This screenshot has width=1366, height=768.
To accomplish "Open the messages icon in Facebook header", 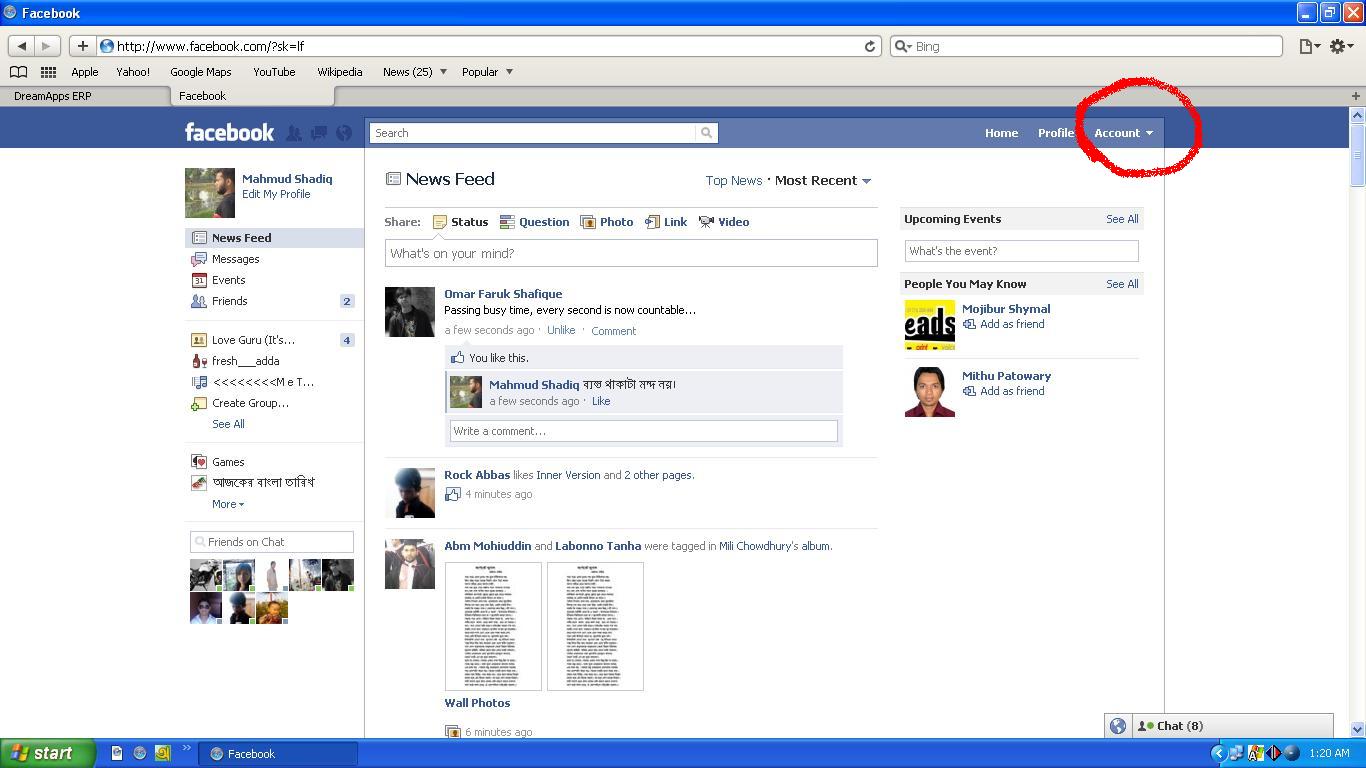I will click(319, 133).
